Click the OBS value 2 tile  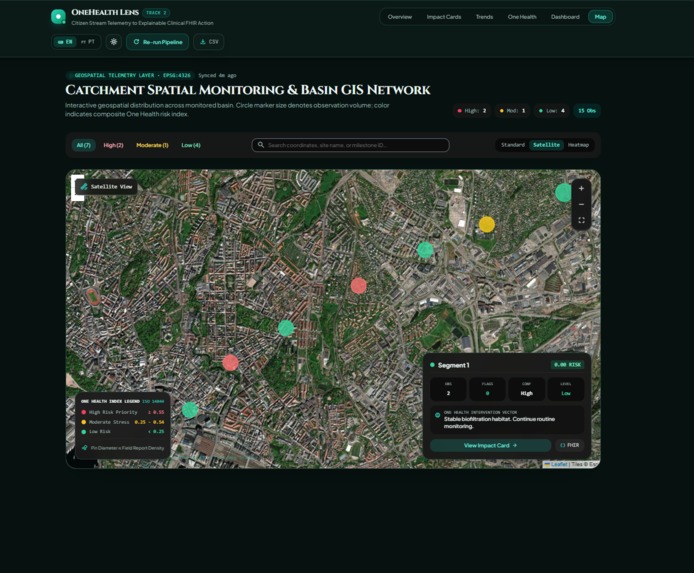(448, 389)
